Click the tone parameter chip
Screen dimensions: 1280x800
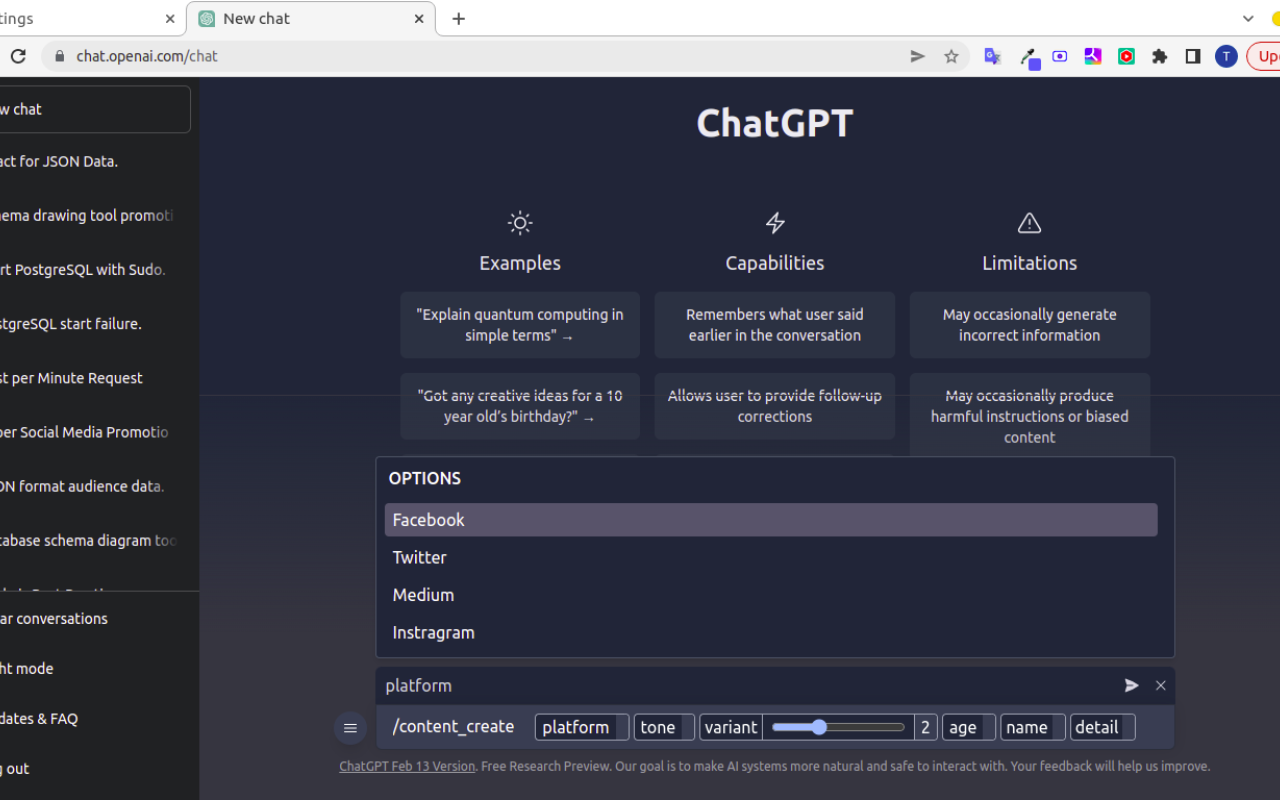[x=664, y=727]
